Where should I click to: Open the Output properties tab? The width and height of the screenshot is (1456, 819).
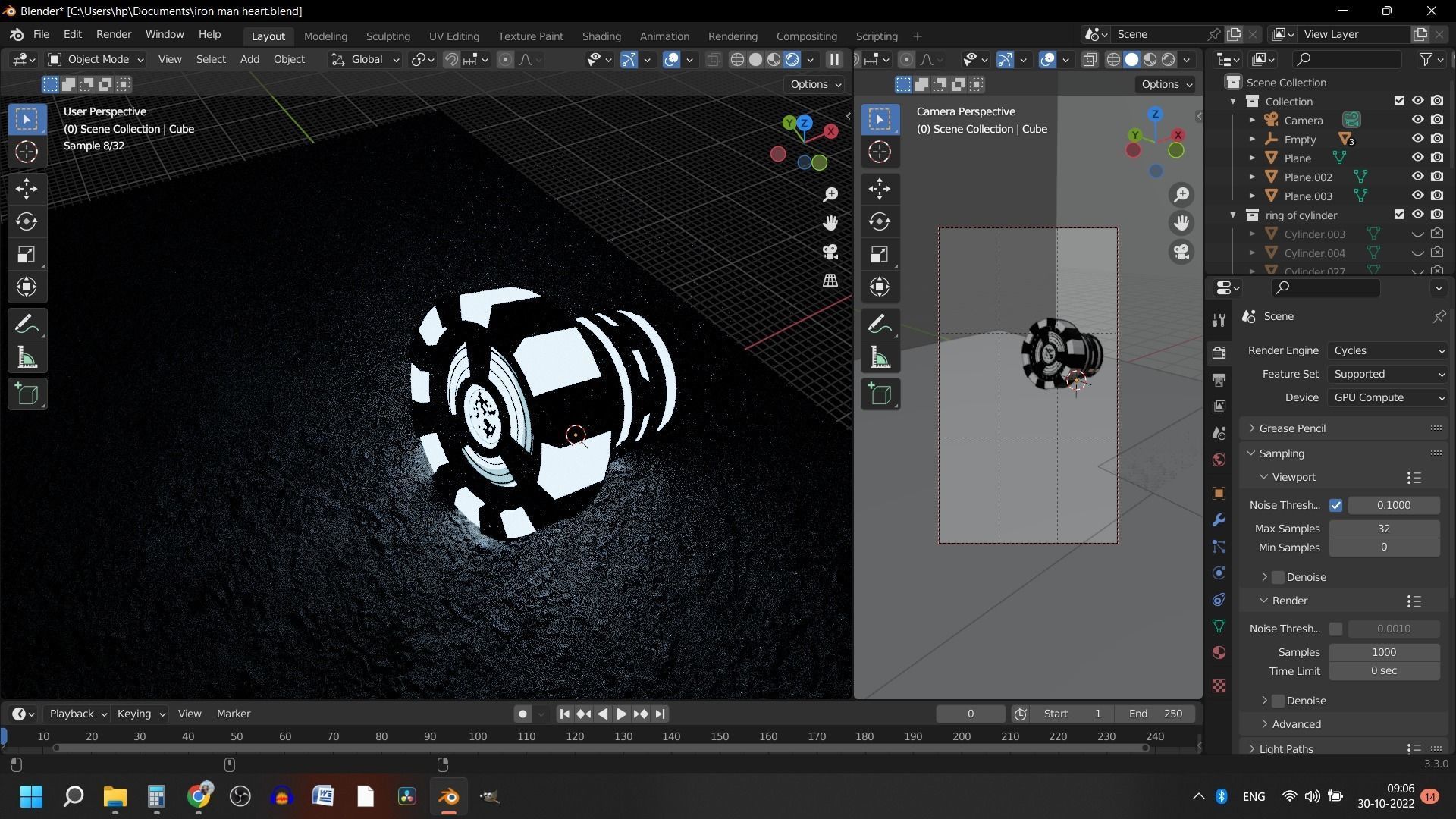click(1219, 380)
